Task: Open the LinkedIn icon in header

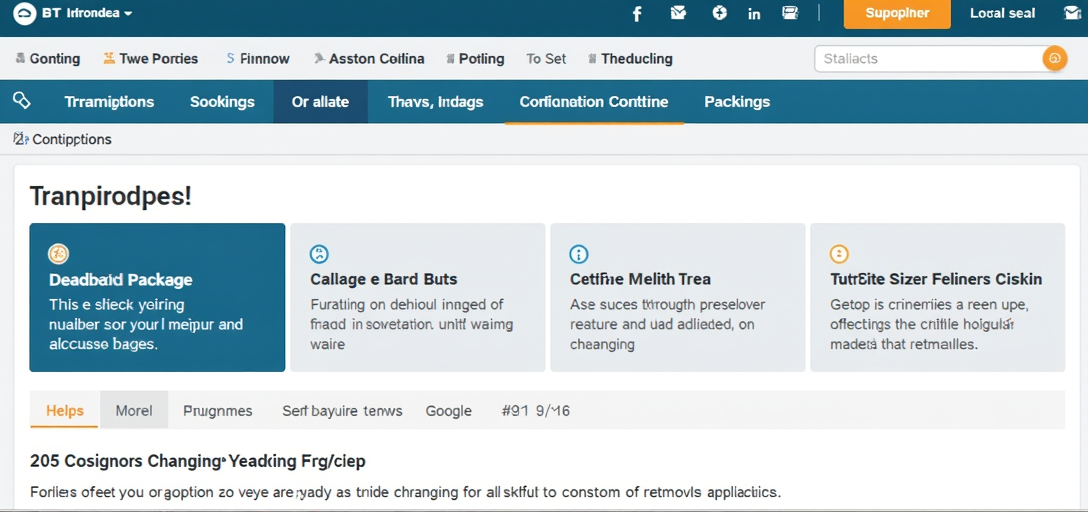Action: 754,14
